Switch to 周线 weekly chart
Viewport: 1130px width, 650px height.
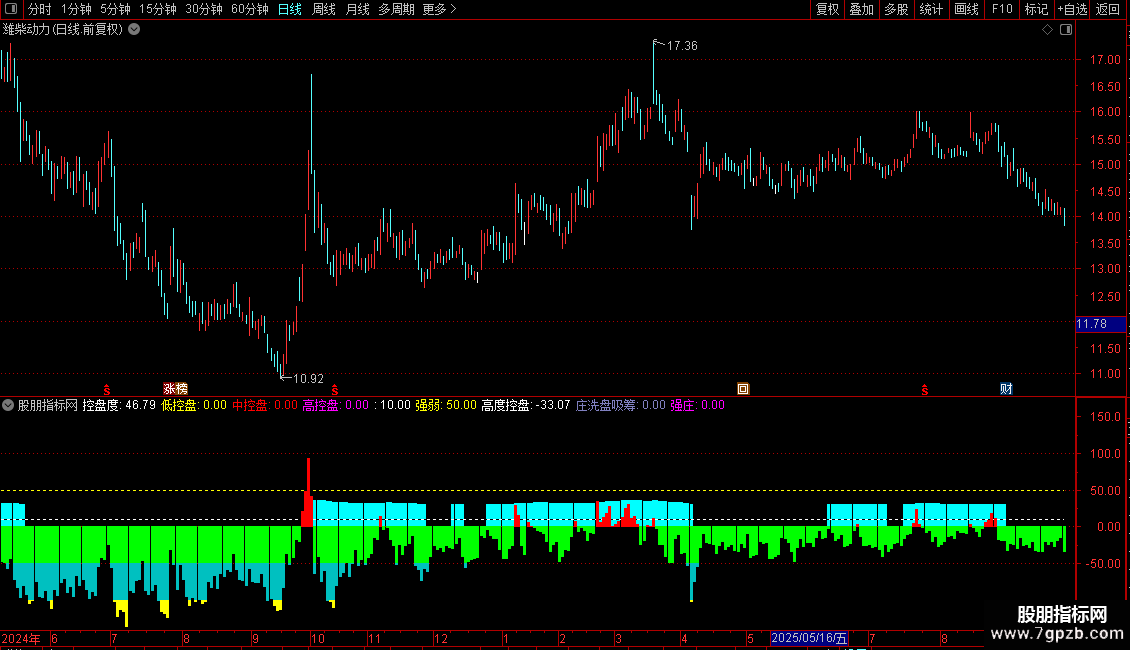(324, 9)
